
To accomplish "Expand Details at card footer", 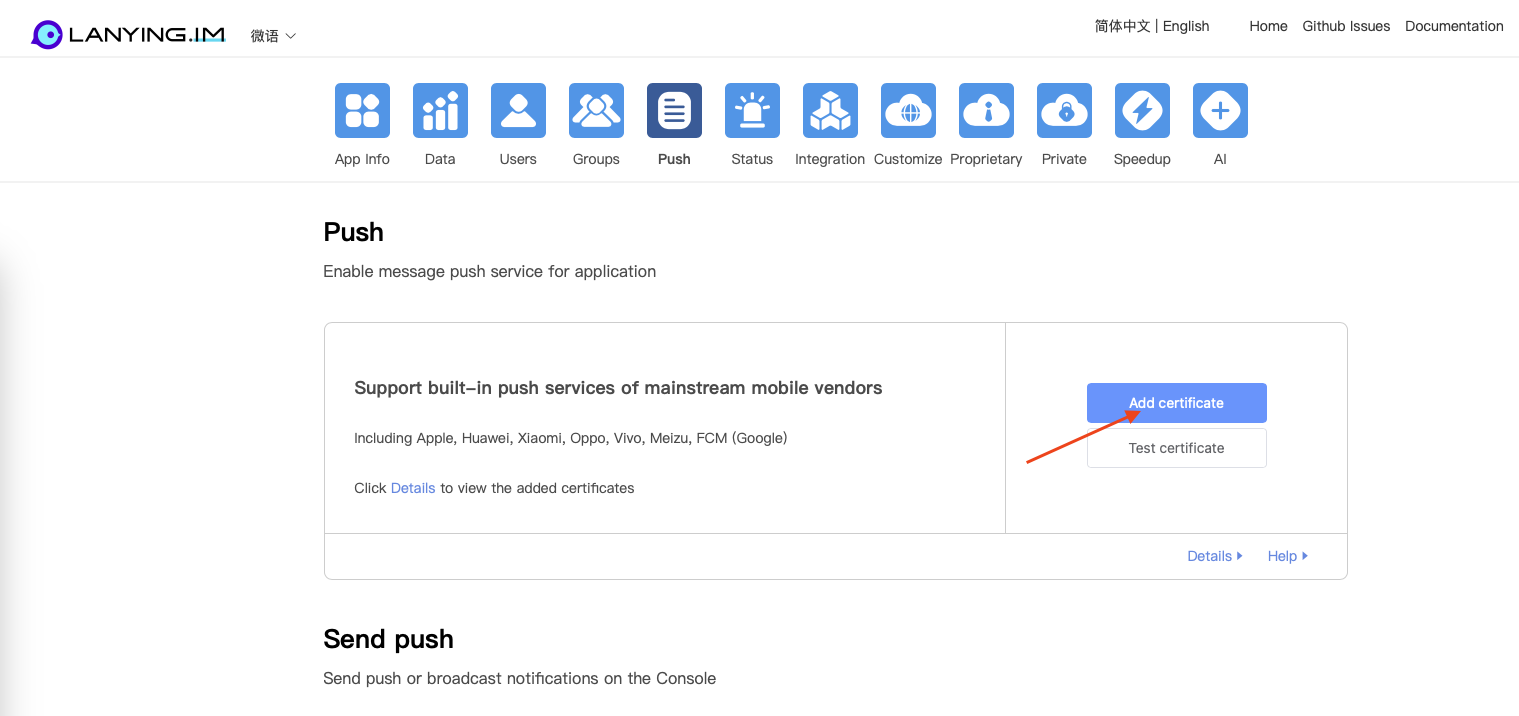I will point(1214,556).
